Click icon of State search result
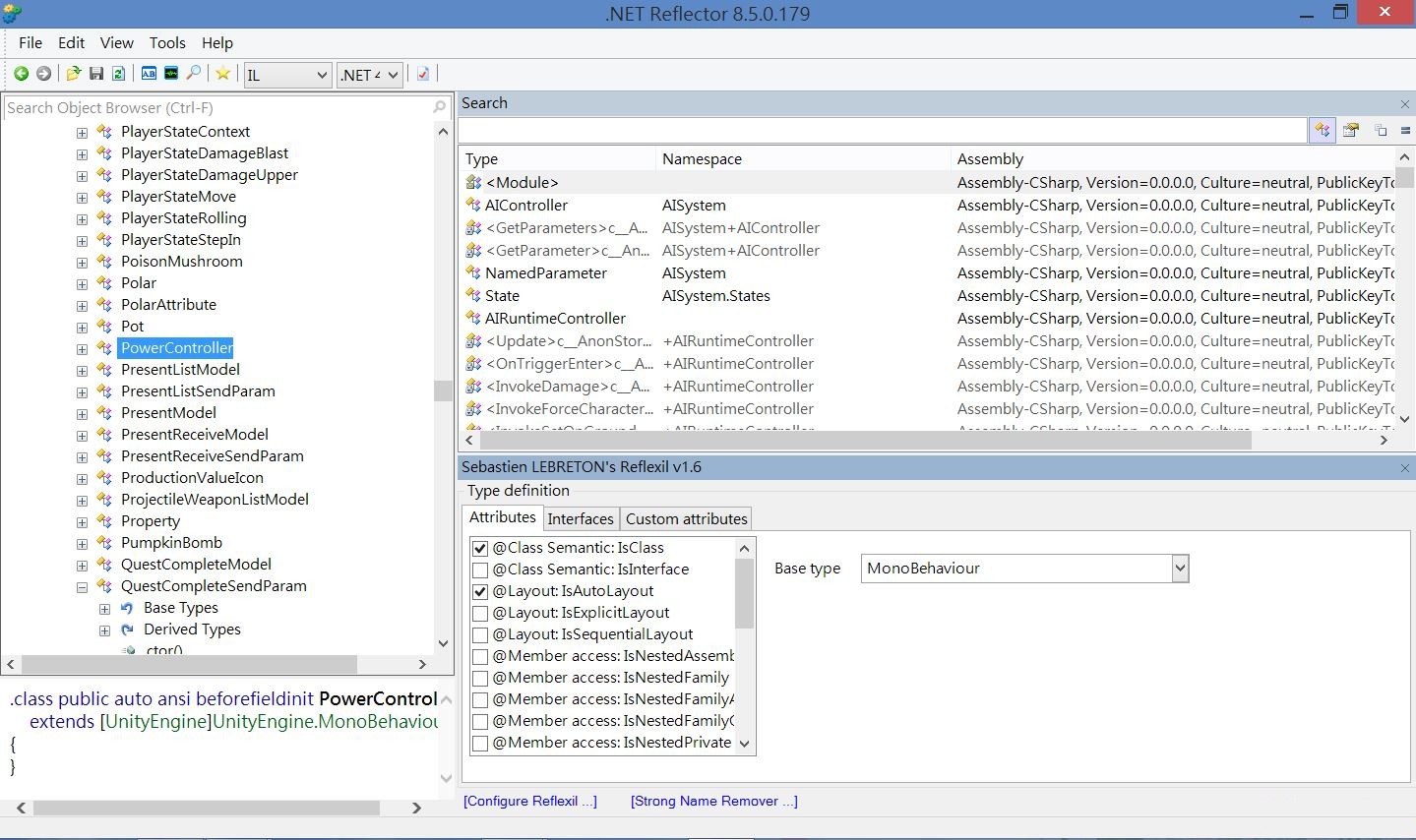 pos(473,295)
